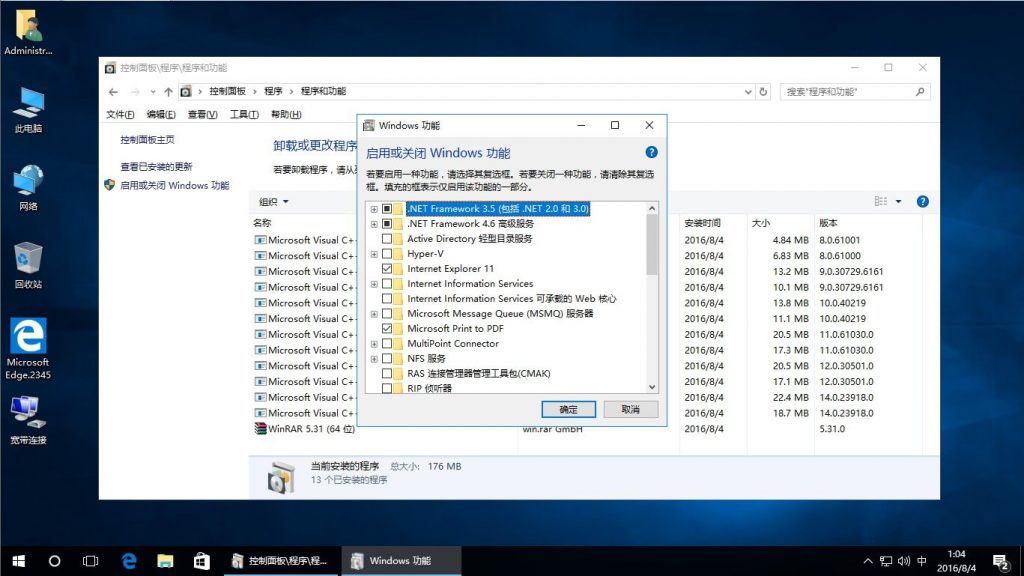Open File Explorer from the taskbar
Image resolution: width=1024 pixels, height=576 pixels.
pos(165,561)
